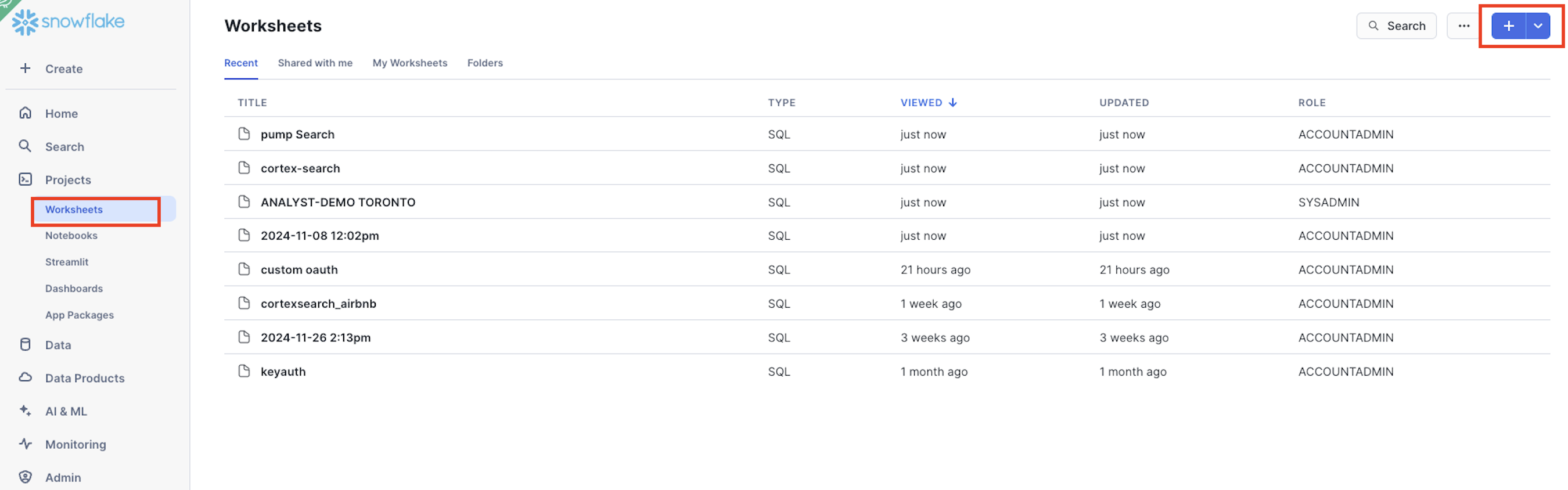The width and height of the screenshot is (1568, 490).
Task: Switch to the Shared with me tab
Action: click(315, 63)
